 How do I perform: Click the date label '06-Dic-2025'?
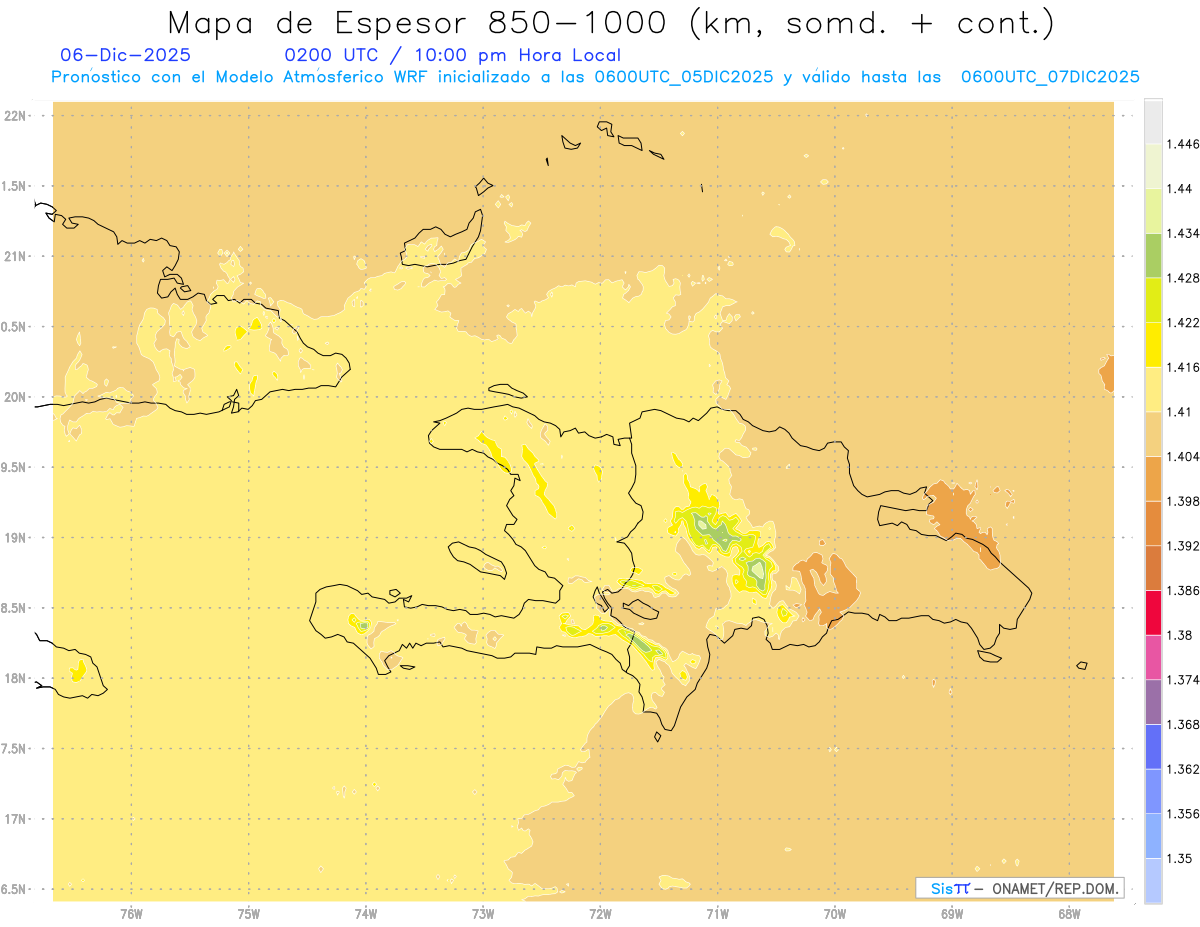[126, 56]
